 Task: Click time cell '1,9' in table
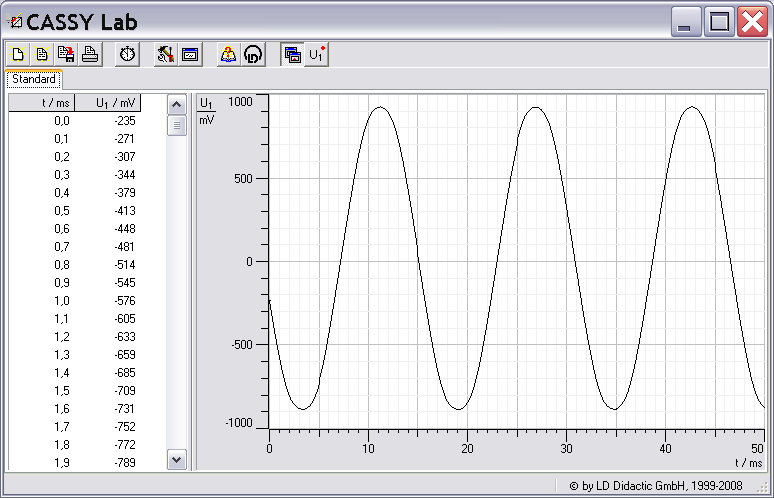62,463
